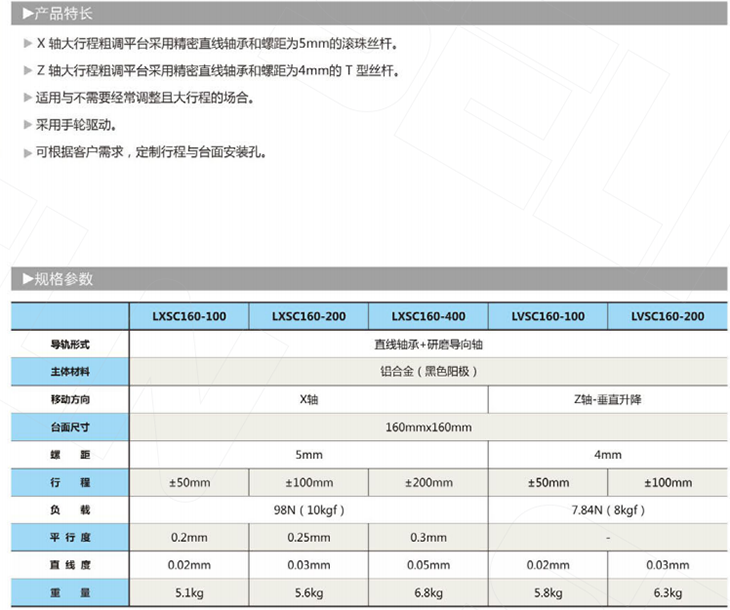Click the ±200mm travel cell

428,482
